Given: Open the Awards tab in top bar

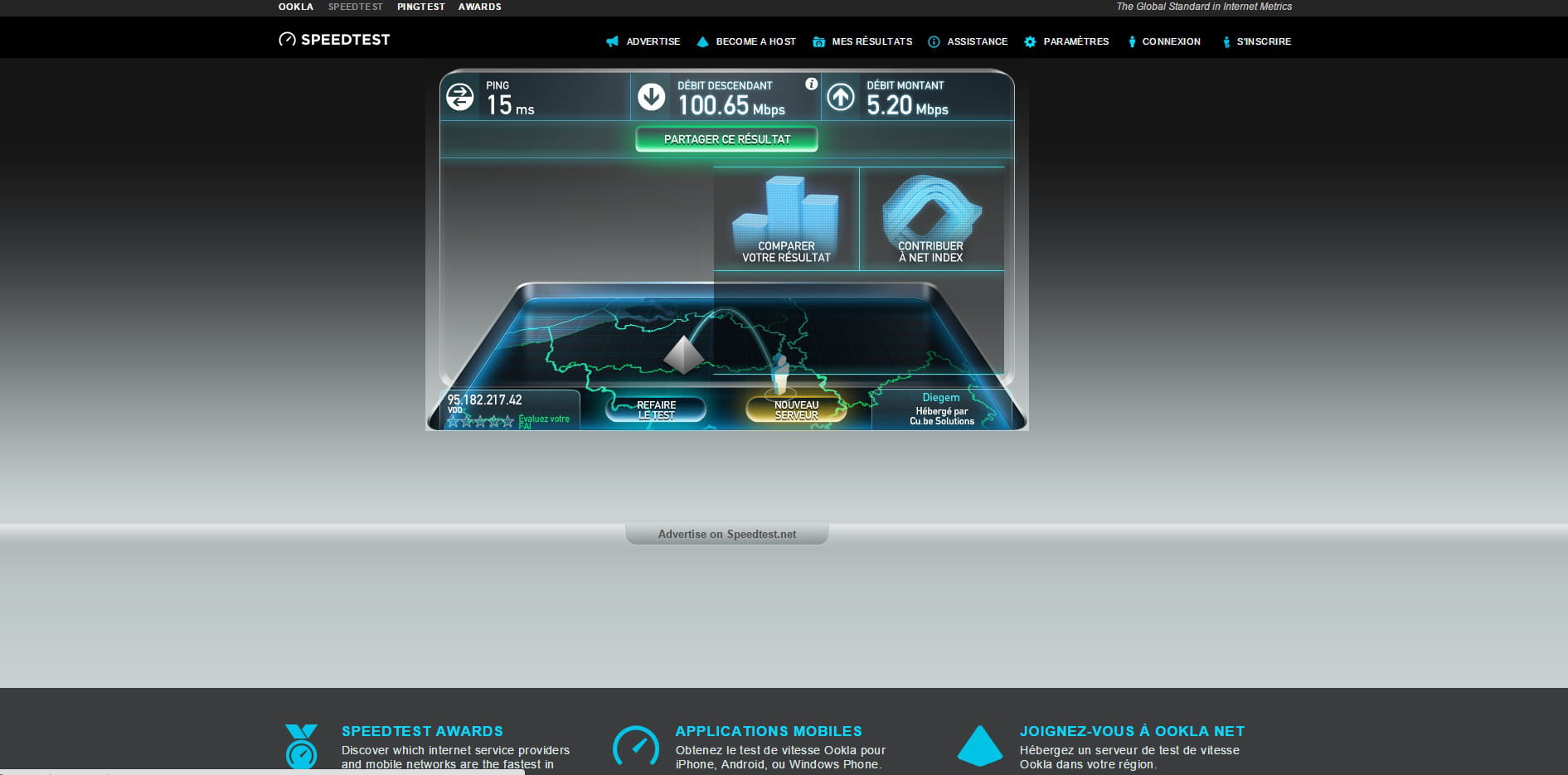Looking at the screenshot, I should [479, 7].
